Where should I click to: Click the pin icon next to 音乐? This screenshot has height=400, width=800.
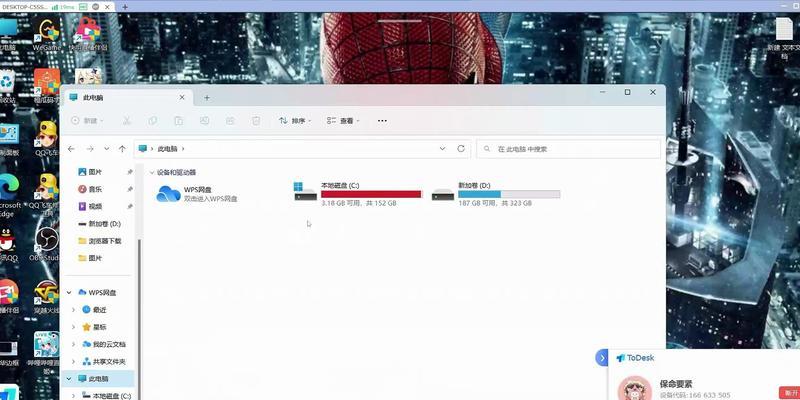pos(130,189)
